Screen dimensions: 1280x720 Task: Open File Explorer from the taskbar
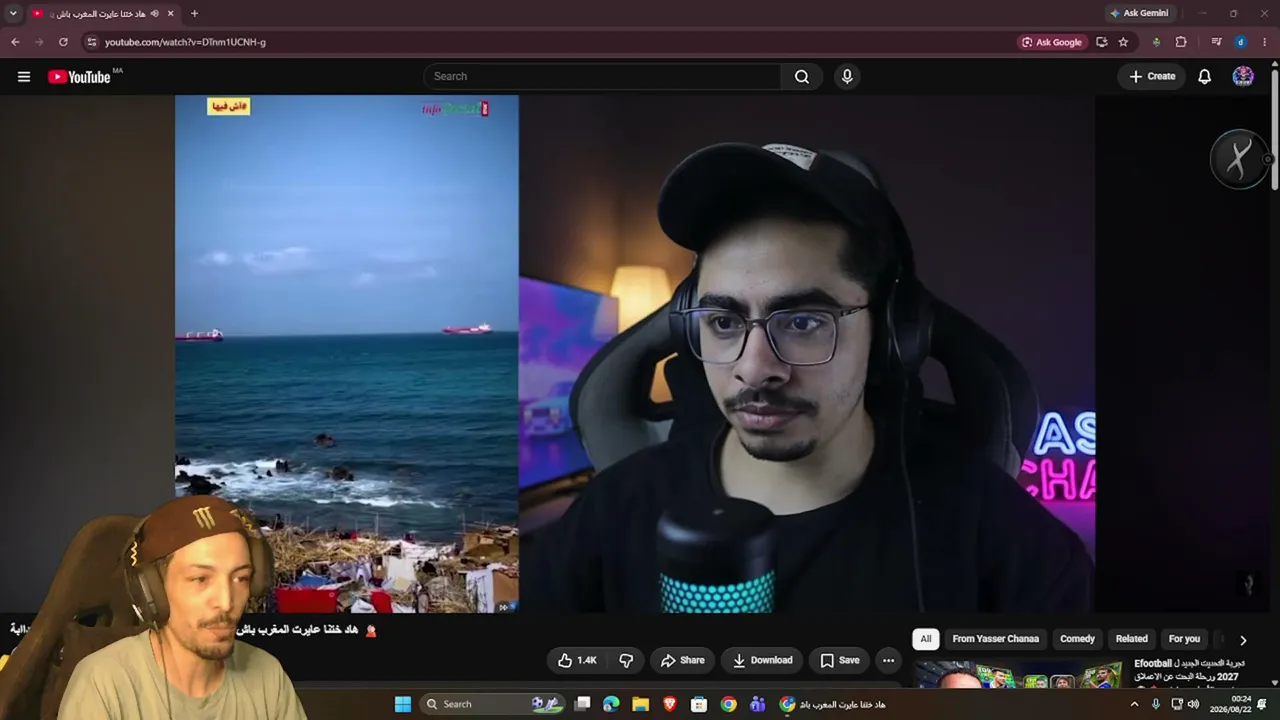click(640, 704)
